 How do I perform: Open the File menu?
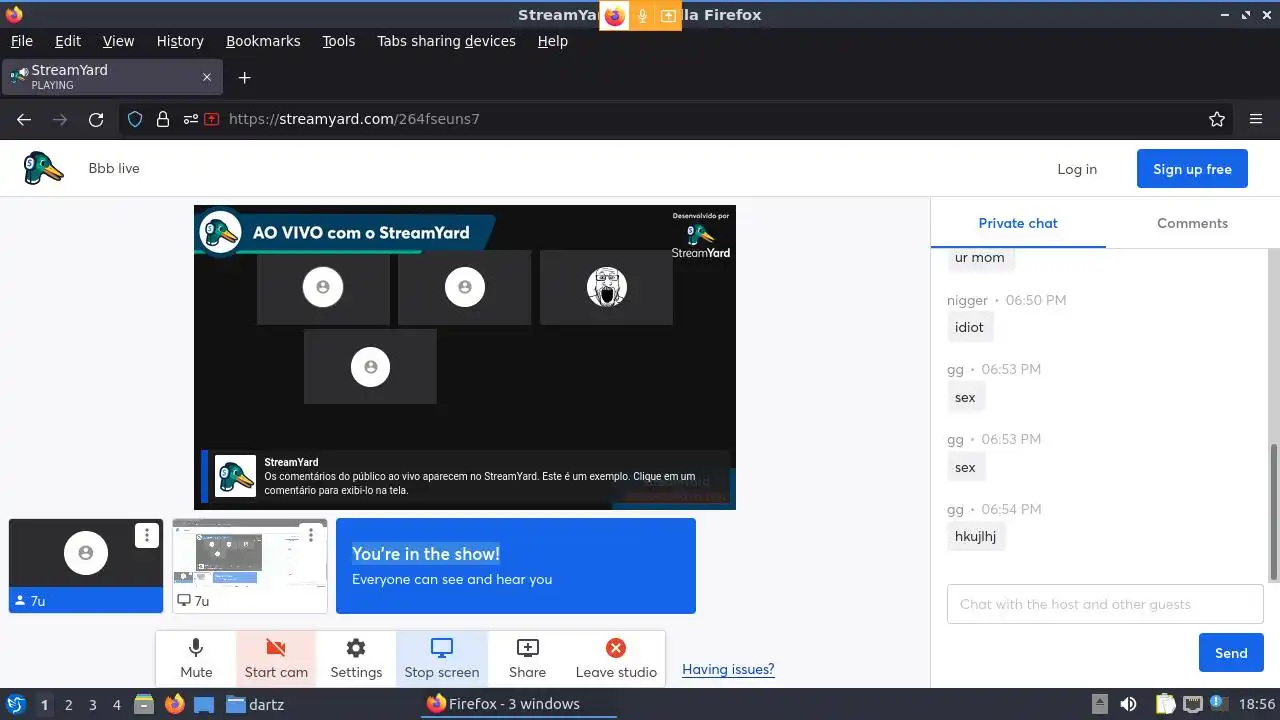pos(22,41)
